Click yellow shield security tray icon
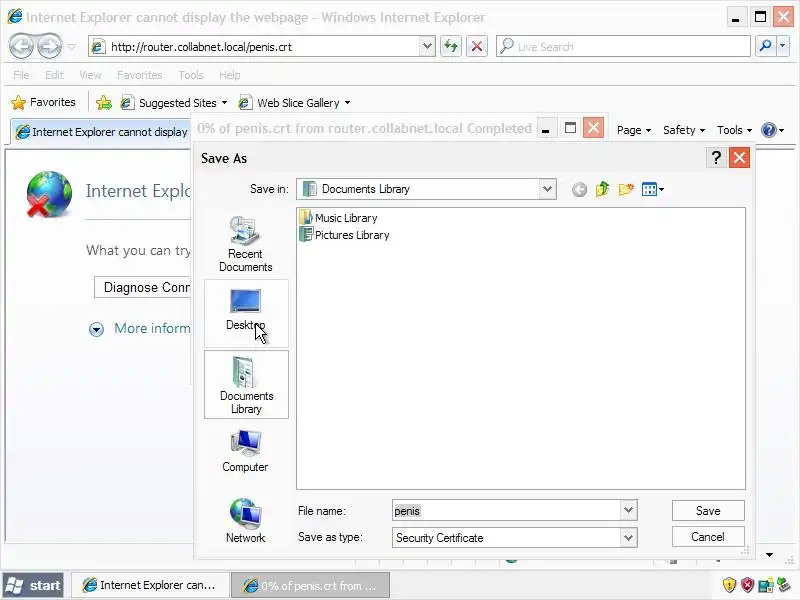The width and height of the screenshot is (800, 600). tap(729, 584)
